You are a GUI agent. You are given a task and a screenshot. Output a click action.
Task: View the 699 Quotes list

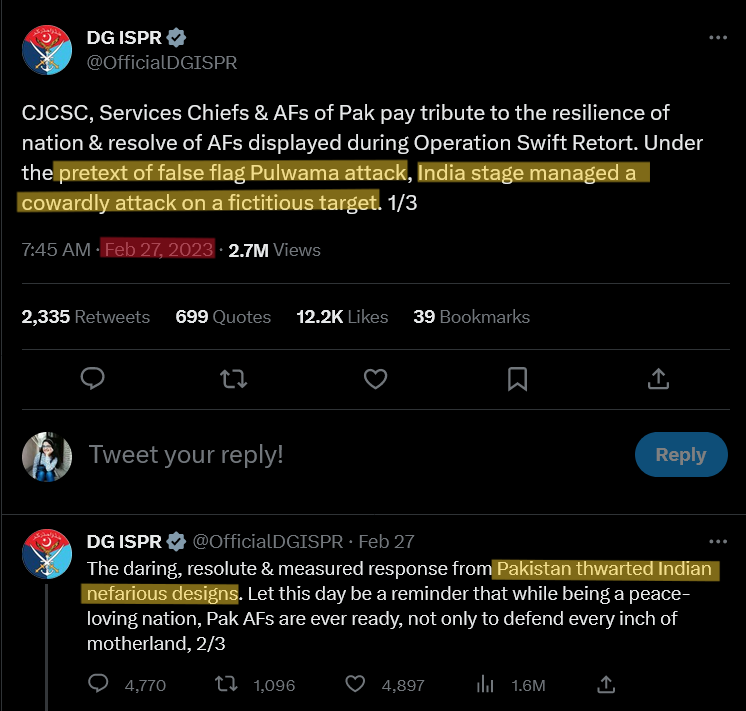click(223, 317)
